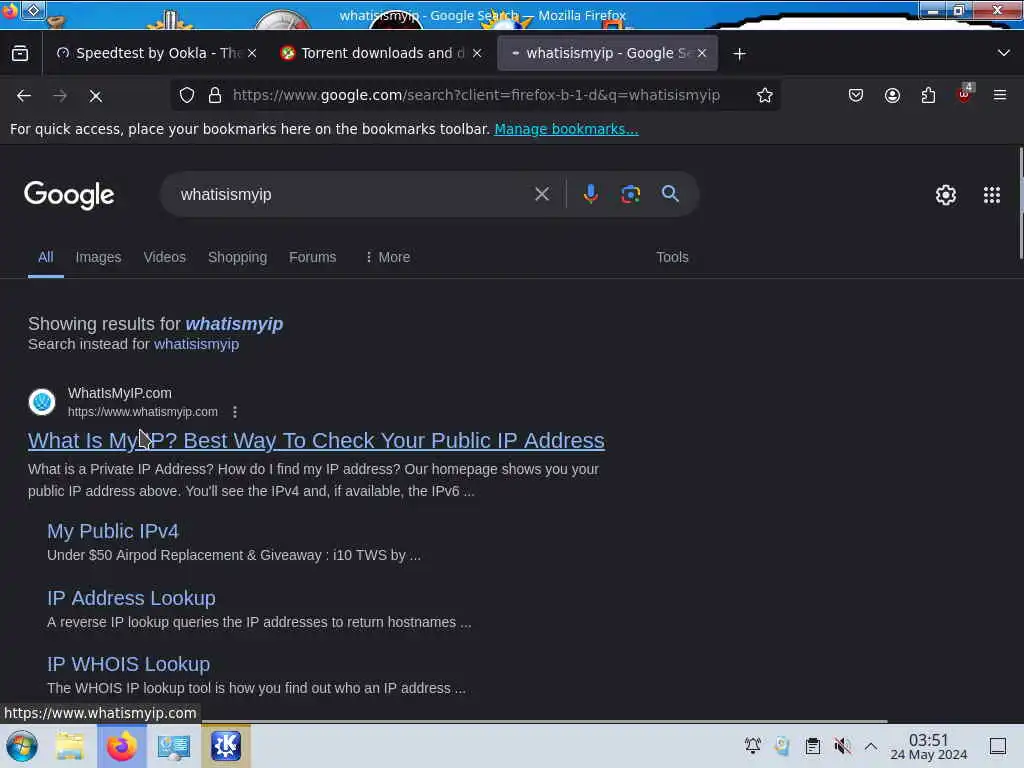
Task: Open extensions puzzle icon
Action: click(928, 95)
